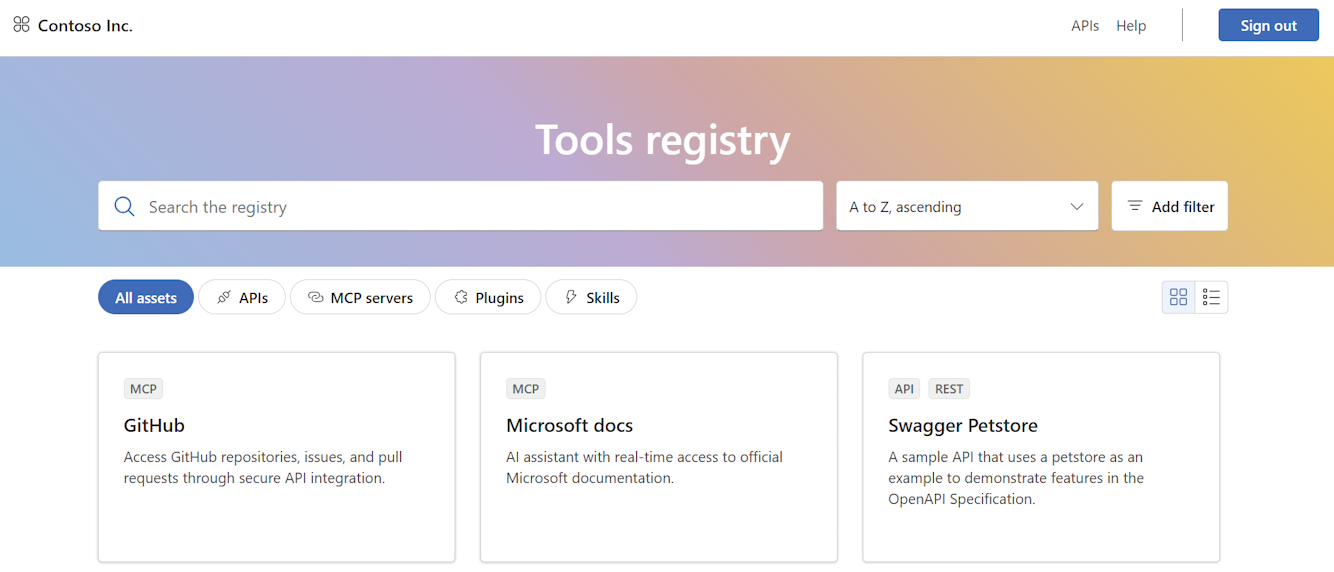
Task: Expand sort options using chevron arrow
Action: (x=1077, y=206)
